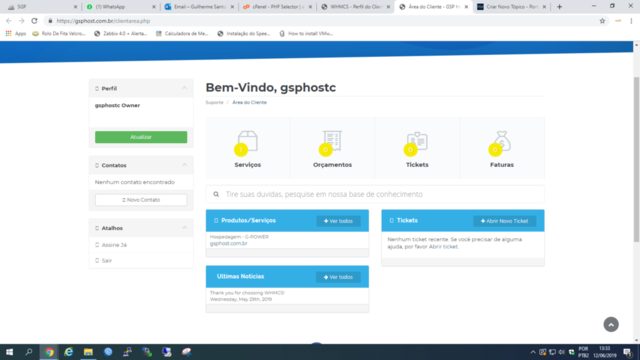The width and height of the screenshot is (640, 360).
Task: Launch Internet Explorer from taskbar
Action: coord(69,352)
